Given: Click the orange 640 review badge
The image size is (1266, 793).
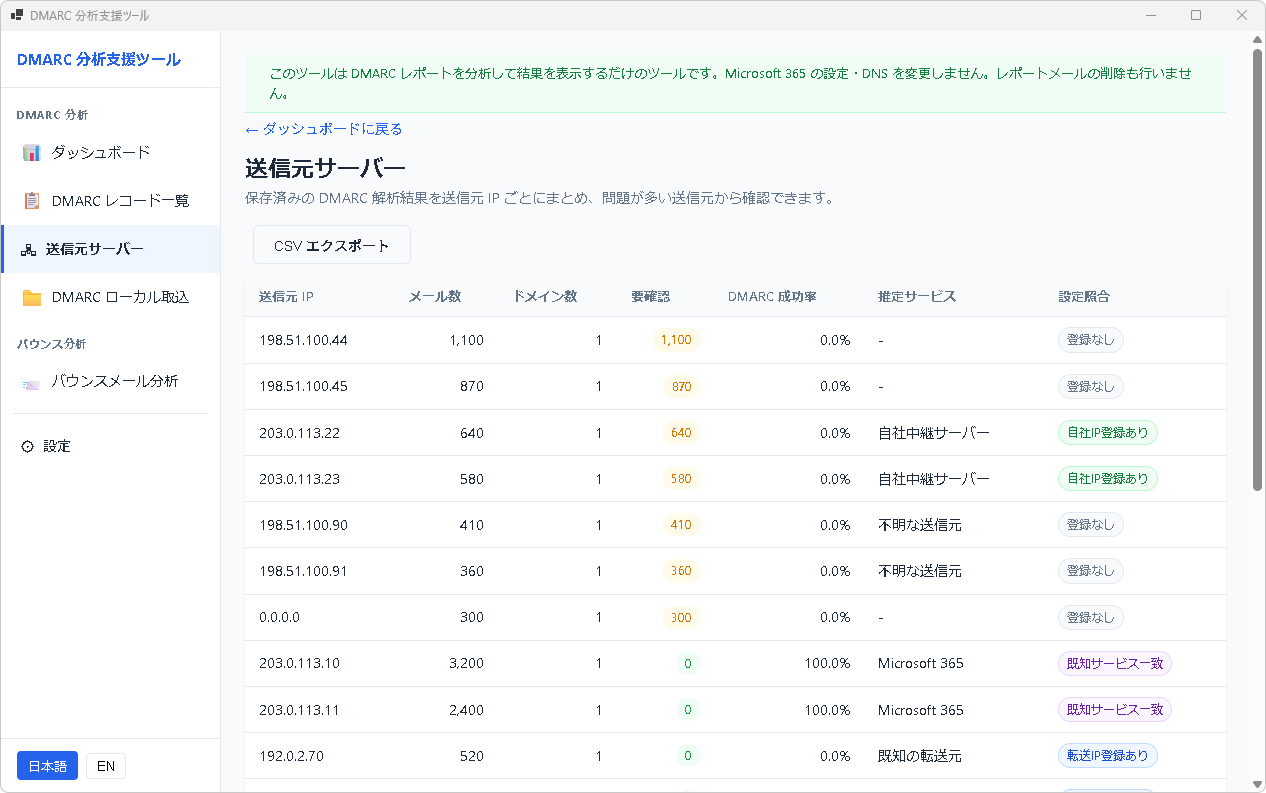Looking at the screenshot, I should pos(681,432).
